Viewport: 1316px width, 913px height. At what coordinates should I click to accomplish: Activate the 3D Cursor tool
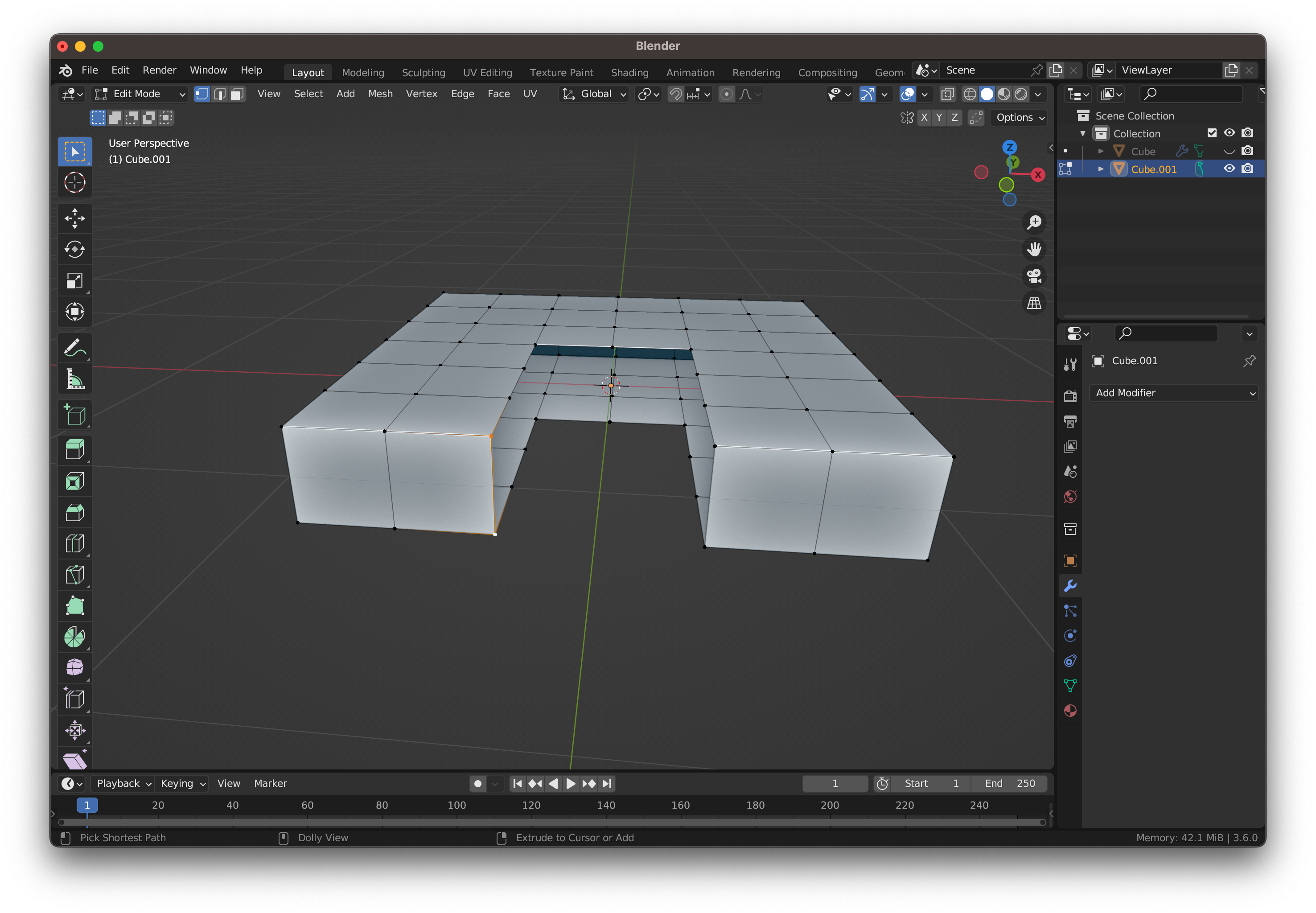[74, 183]
